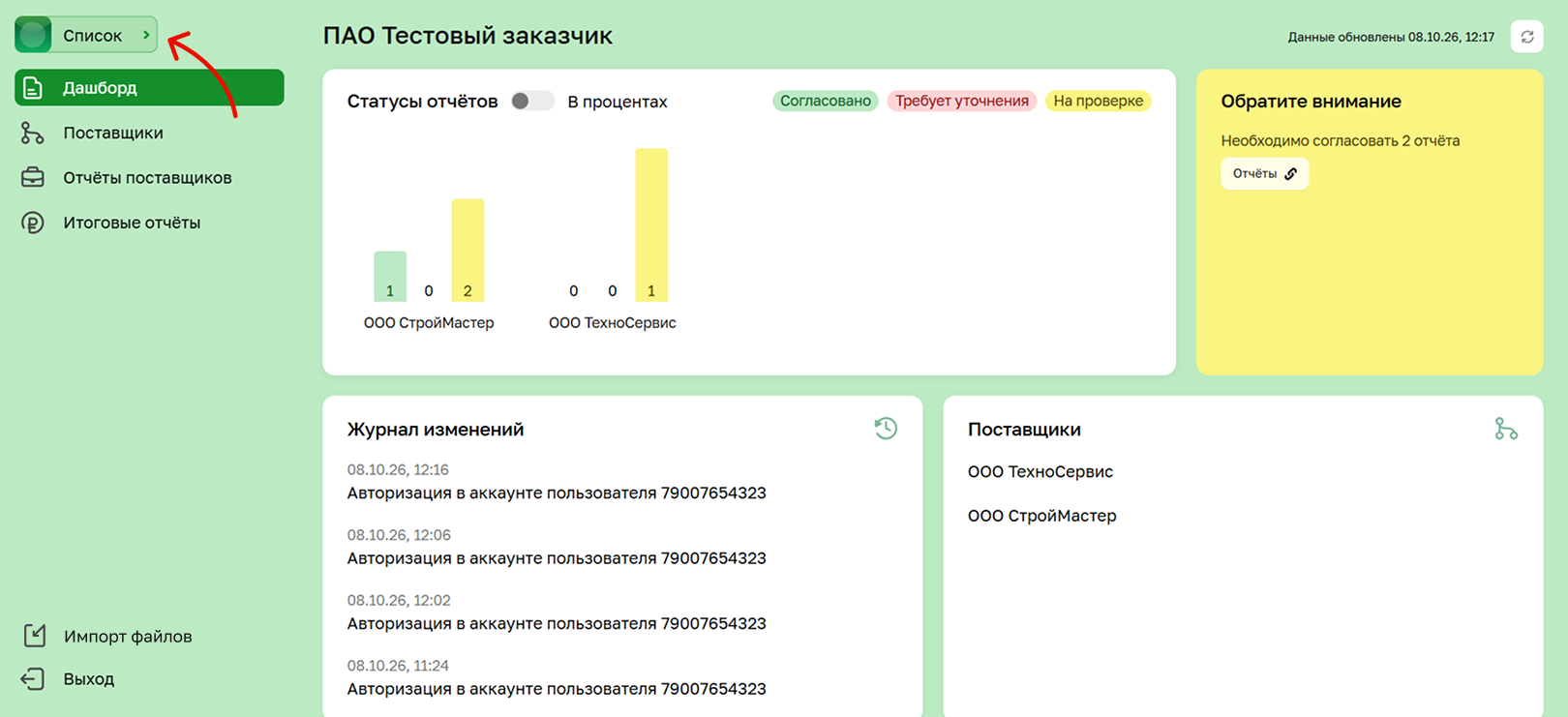Click the journal entry dated 08.10.26, 12:06

click(x=557, y=547)
